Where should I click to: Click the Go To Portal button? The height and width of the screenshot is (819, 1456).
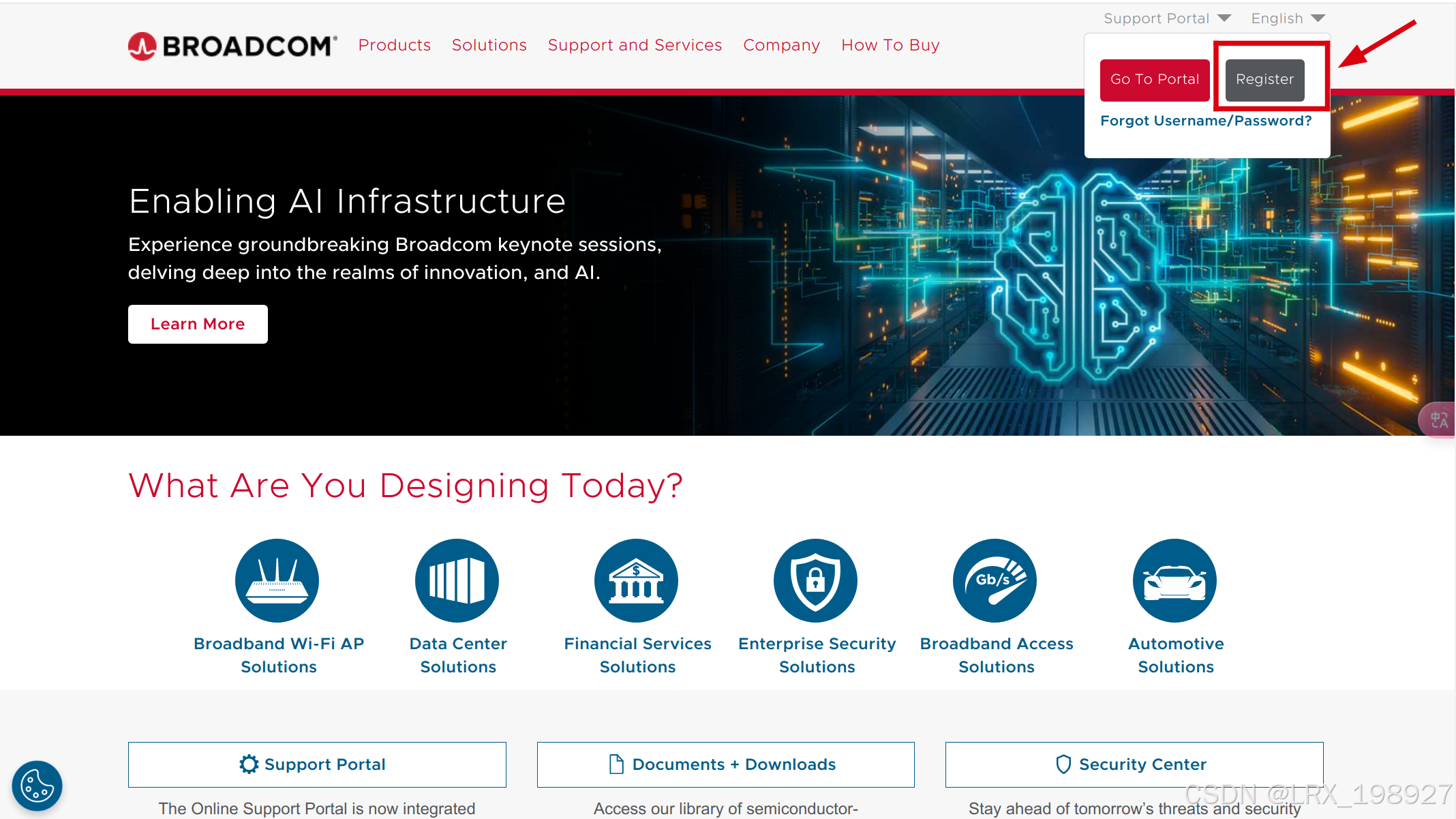pyautogui.click(x=1155, y=80)
